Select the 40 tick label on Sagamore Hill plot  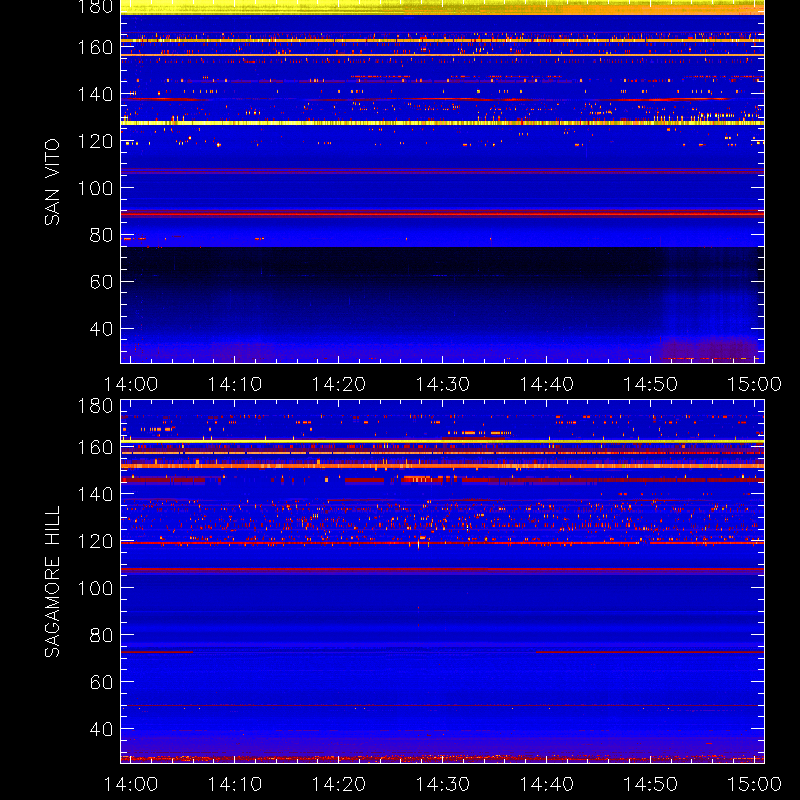[x=101, y=729]
